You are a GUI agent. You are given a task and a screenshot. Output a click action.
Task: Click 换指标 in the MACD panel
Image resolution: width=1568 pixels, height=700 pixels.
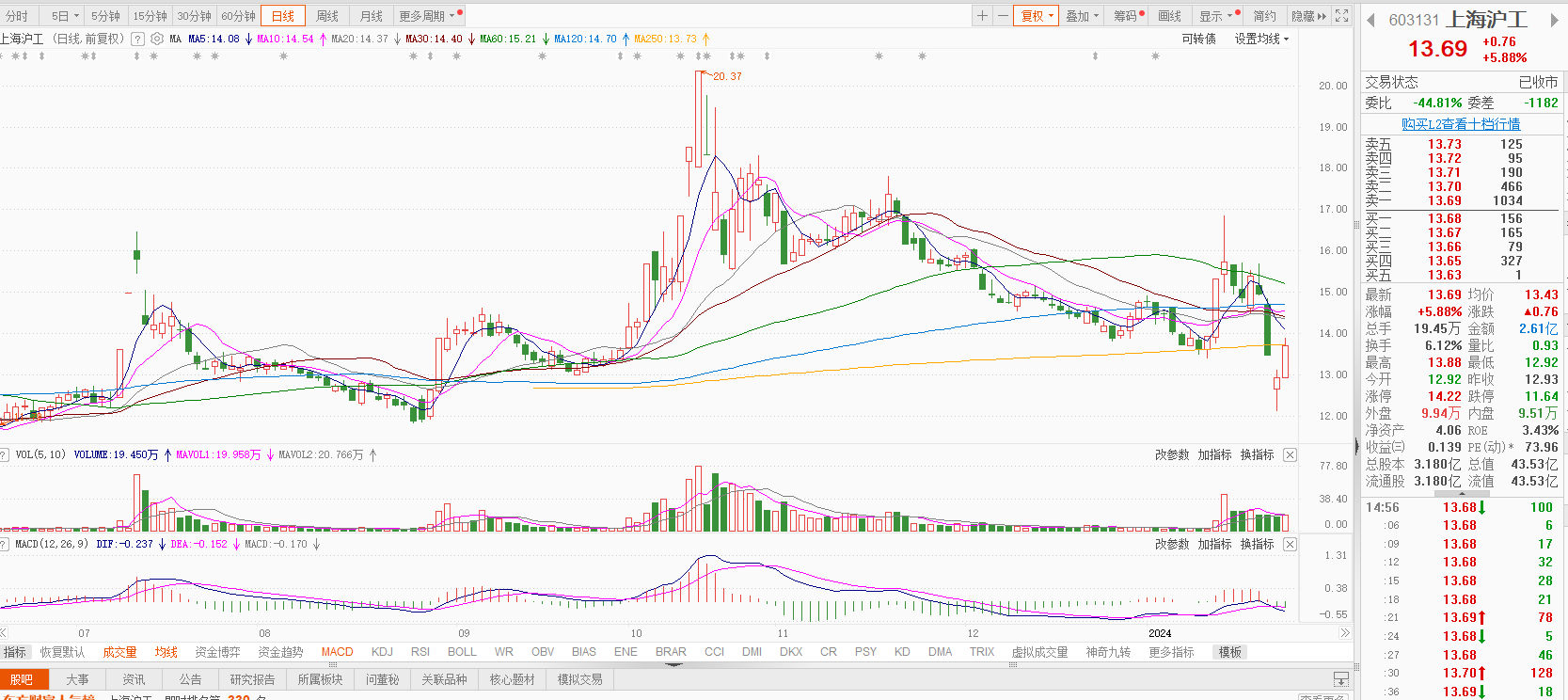[x=1257, y=545]
